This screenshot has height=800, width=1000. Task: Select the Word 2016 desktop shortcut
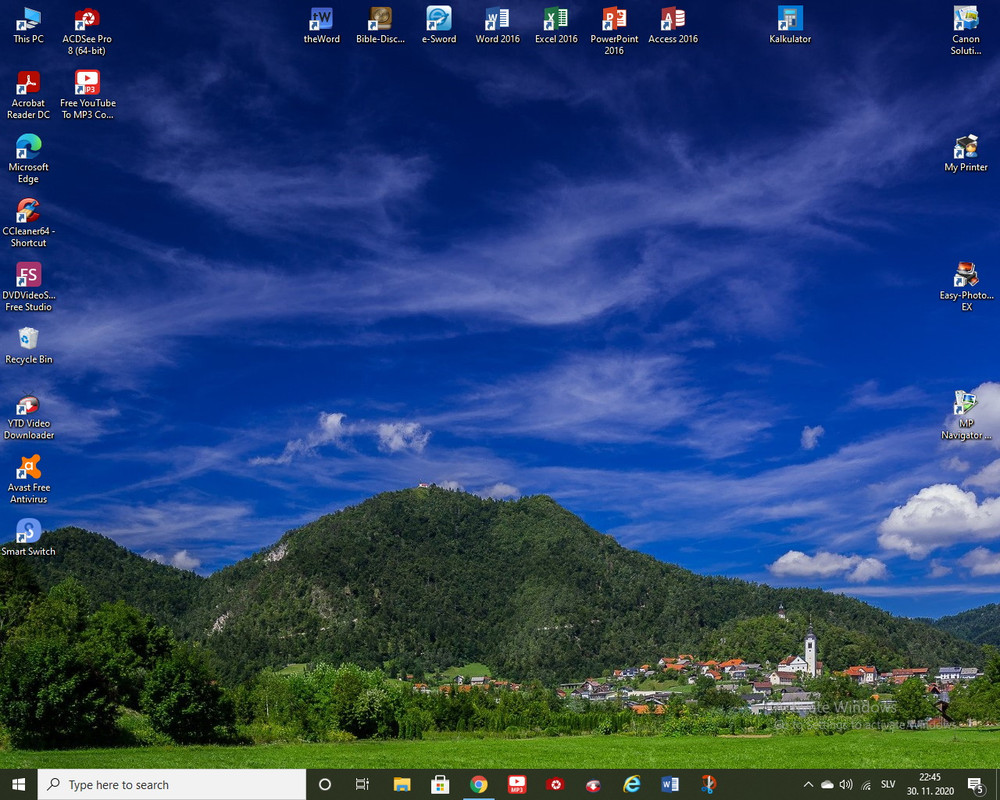(497, 26)
